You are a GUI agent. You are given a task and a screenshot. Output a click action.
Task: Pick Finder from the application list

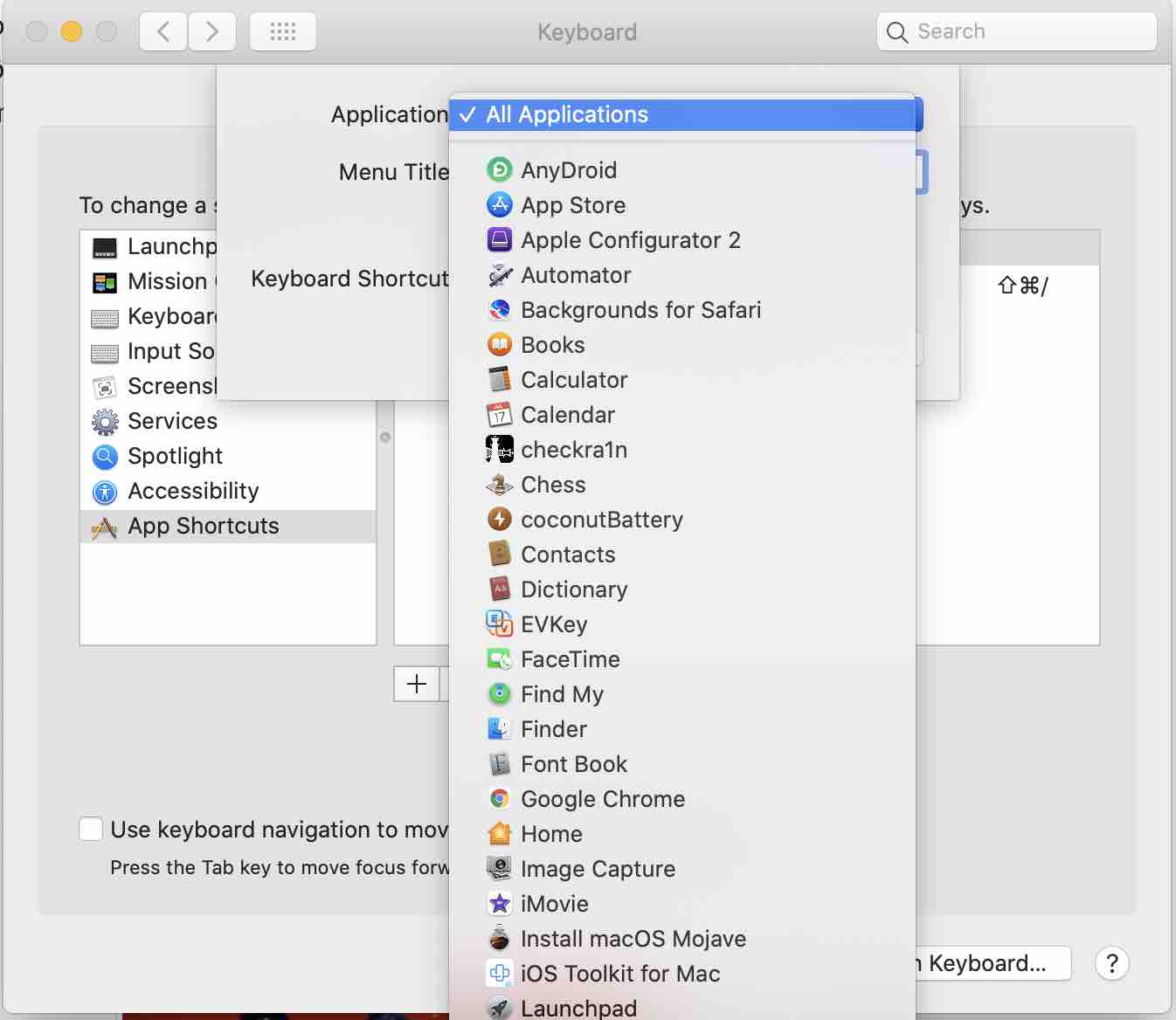click(682, 729)
